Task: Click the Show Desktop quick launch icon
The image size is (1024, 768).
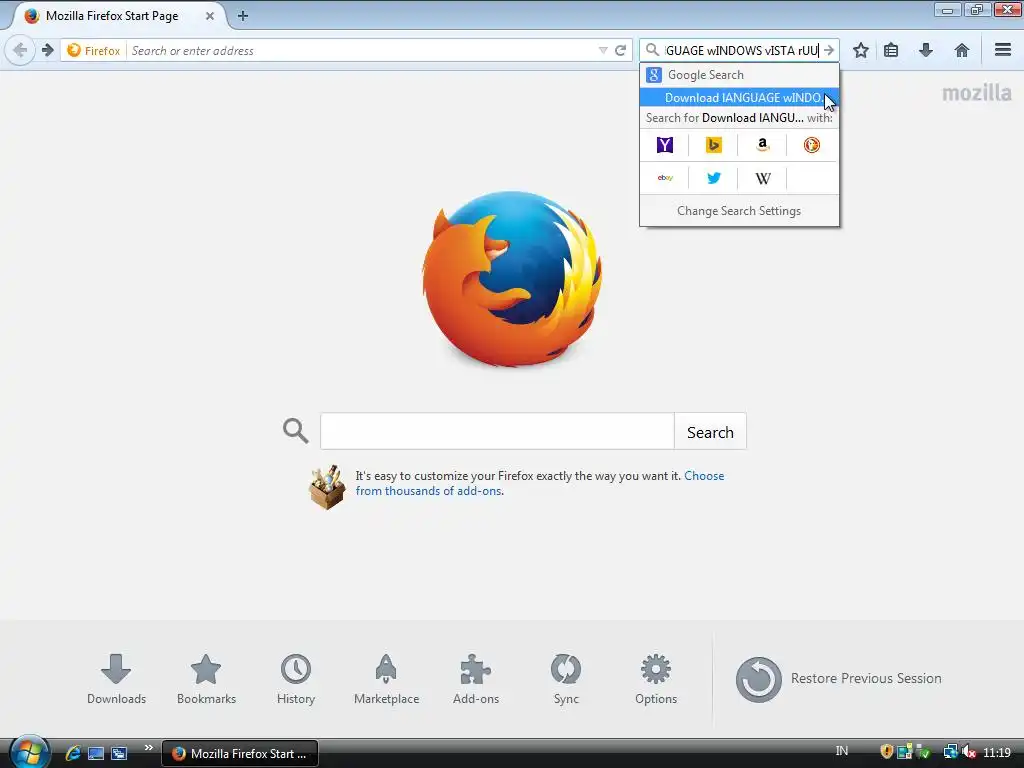Action: pyautogui.click(x=96, y=753)
